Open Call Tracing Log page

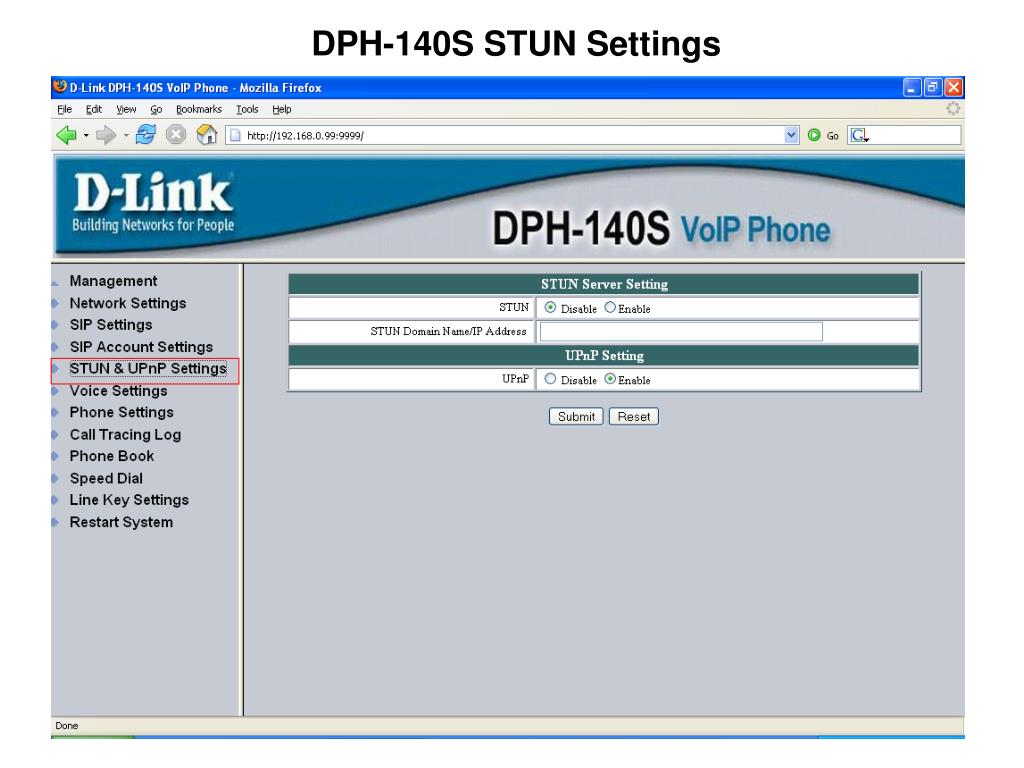click(125, 434)
